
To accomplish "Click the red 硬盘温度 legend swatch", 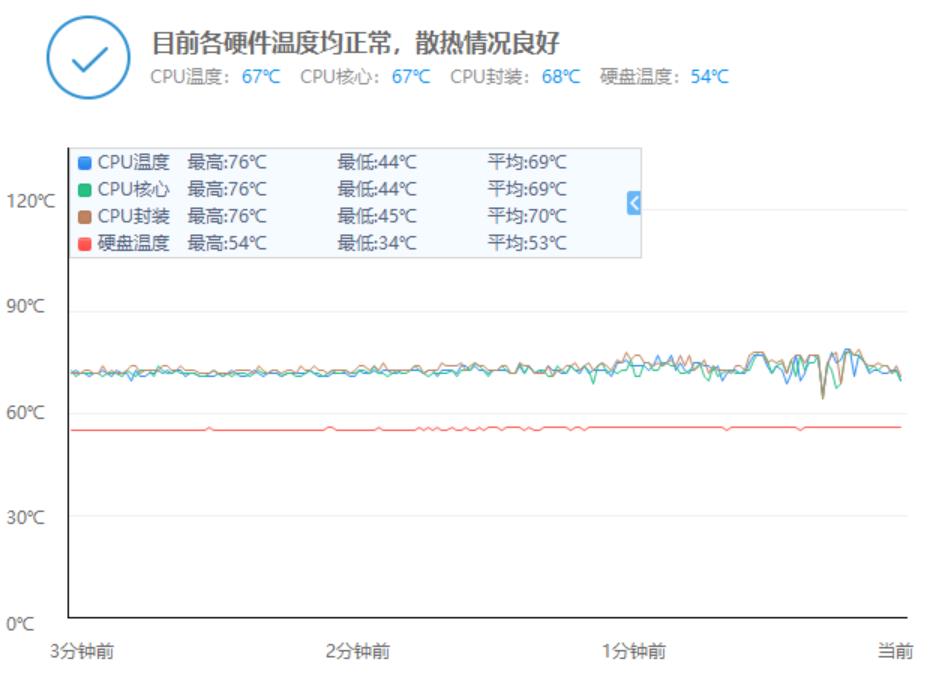I will pyautogui.click(x=85, y=244).
